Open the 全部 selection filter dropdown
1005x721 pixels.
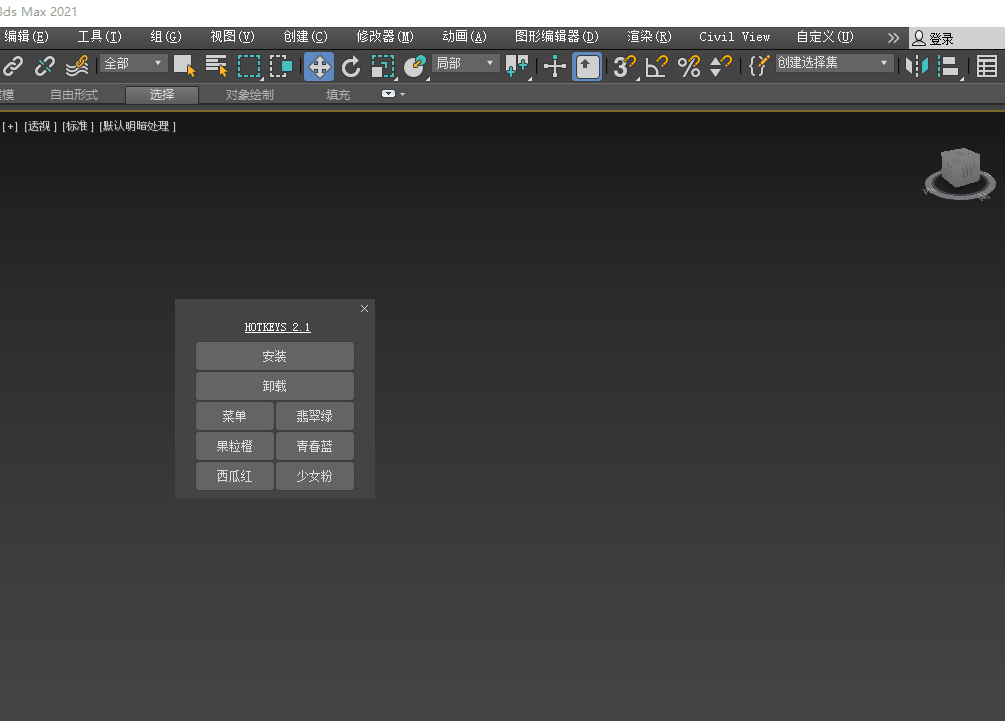[x=134, y=63]
